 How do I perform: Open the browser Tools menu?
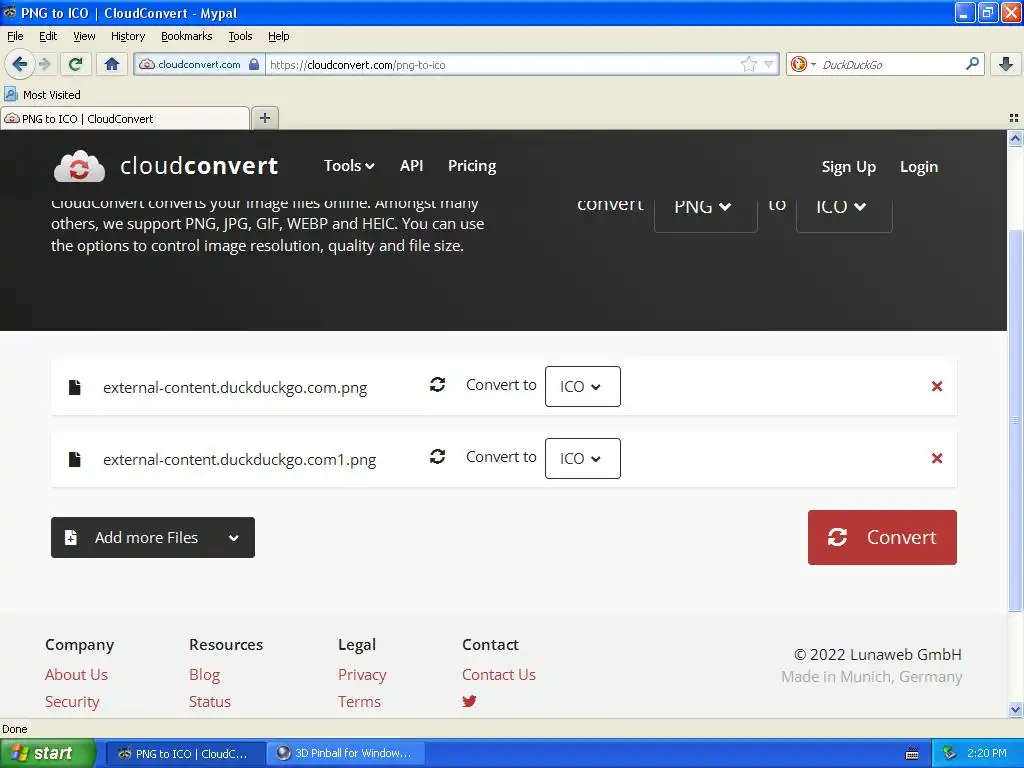pyautogui.click(x=240, y=36)
